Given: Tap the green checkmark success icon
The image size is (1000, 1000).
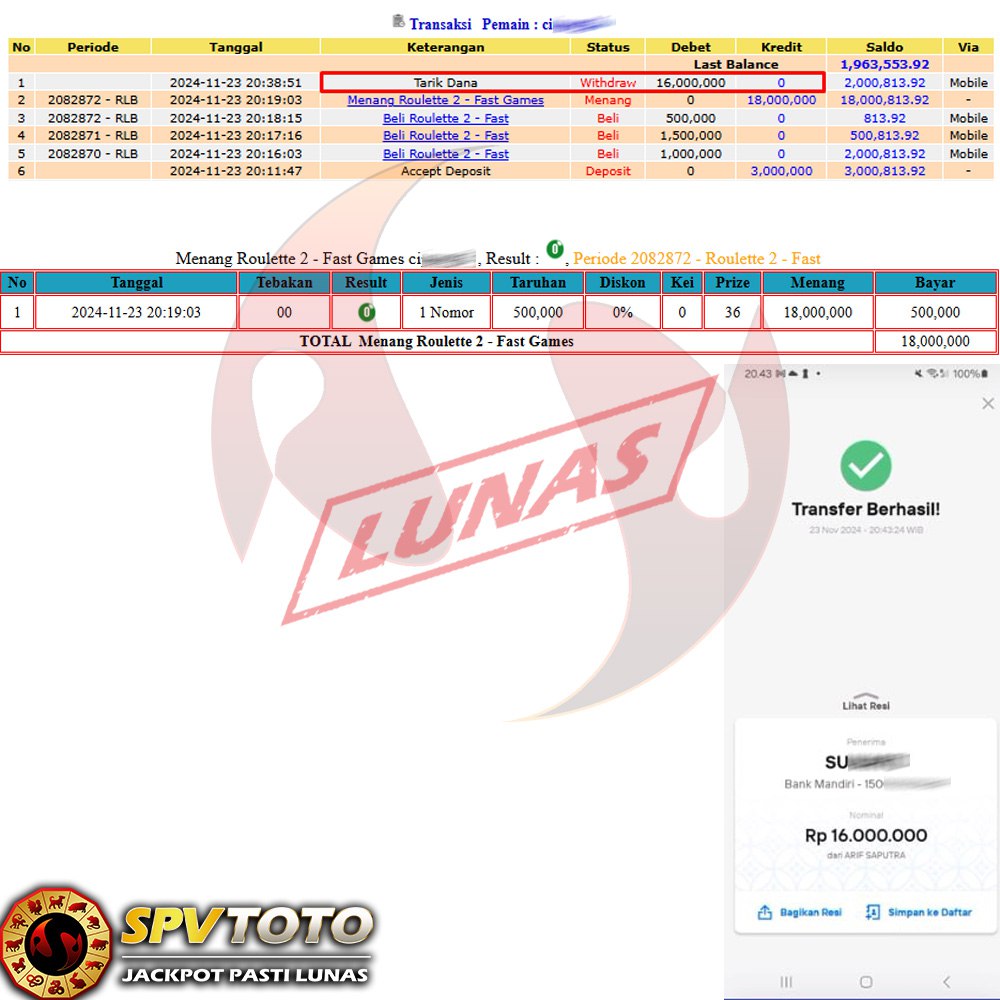Looking at the screenshot, I should [x=865, y=464].
